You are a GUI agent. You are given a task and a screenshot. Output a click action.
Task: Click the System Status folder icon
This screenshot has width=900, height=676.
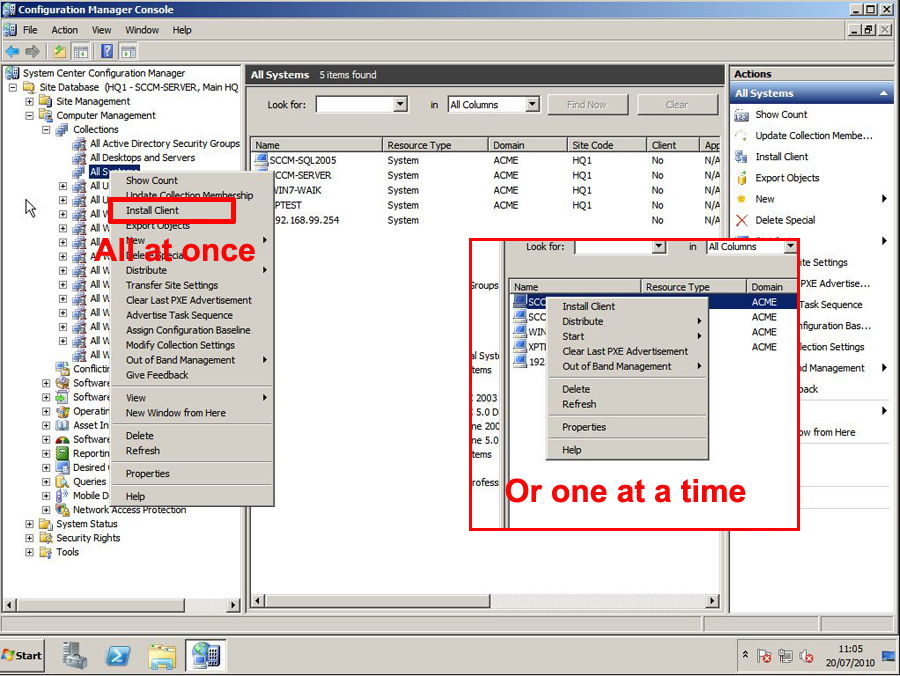[x=45, y=524]
